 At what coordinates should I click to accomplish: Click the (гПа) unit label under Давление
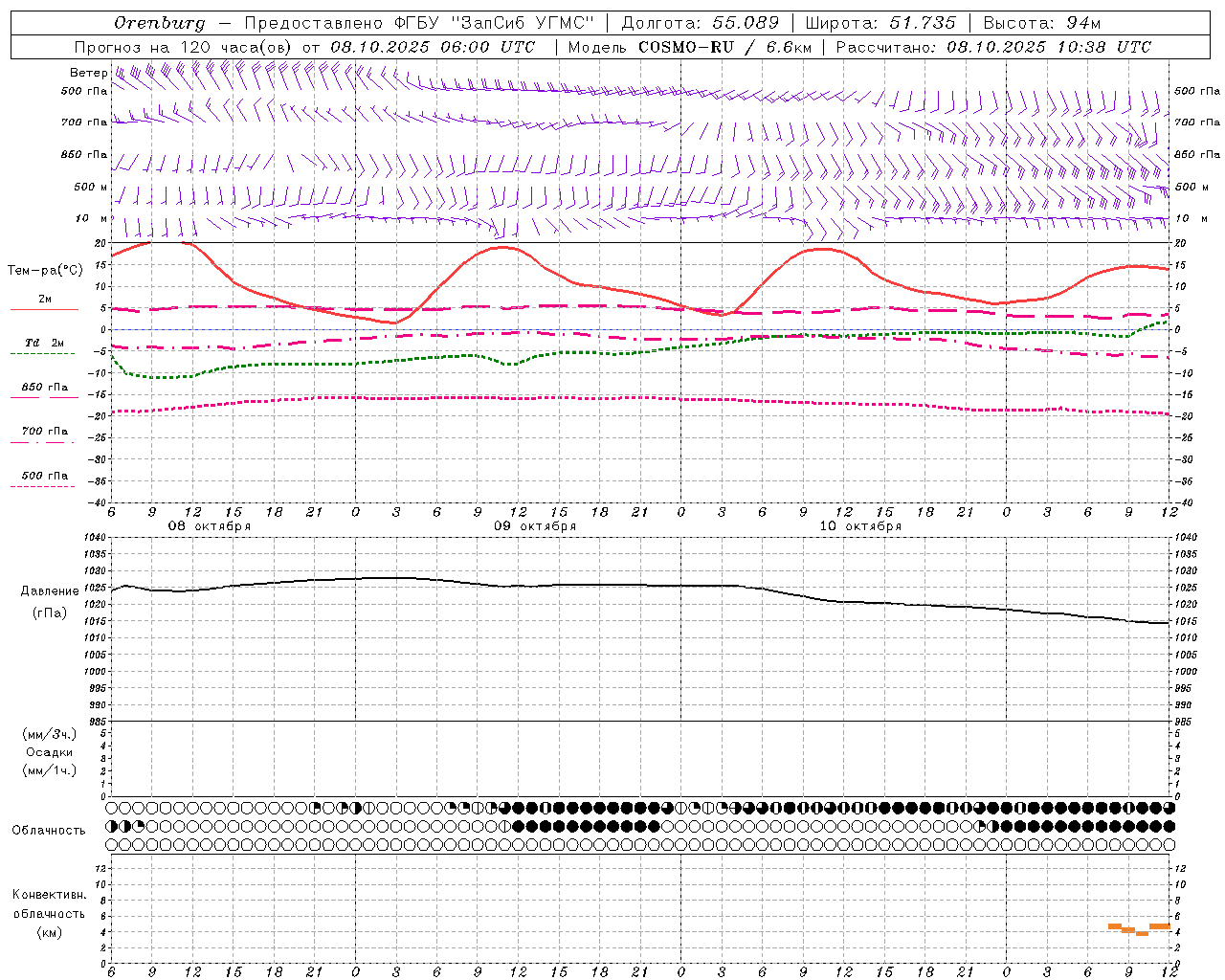[50, 613]
